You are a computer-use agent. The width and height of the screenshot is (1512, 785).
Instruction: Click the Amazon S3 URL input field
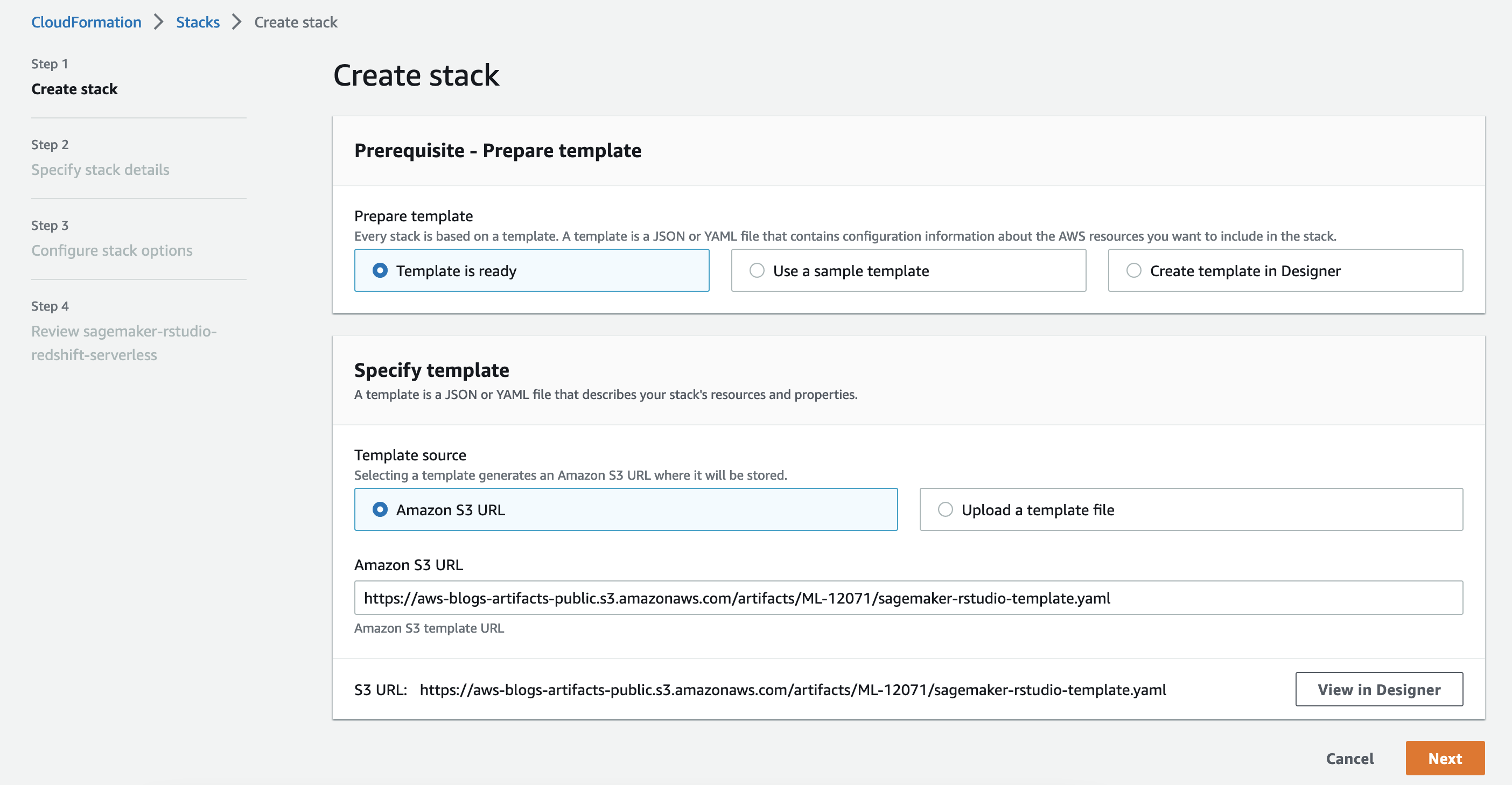coord(907,598)
